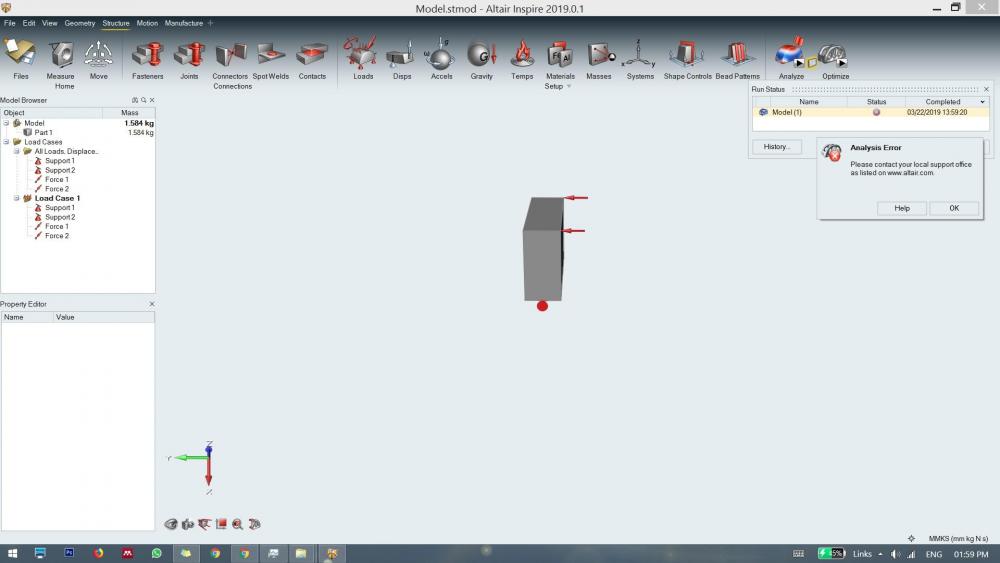
Task: Open the Files tool icon
Action: click(x=20, y=54)
